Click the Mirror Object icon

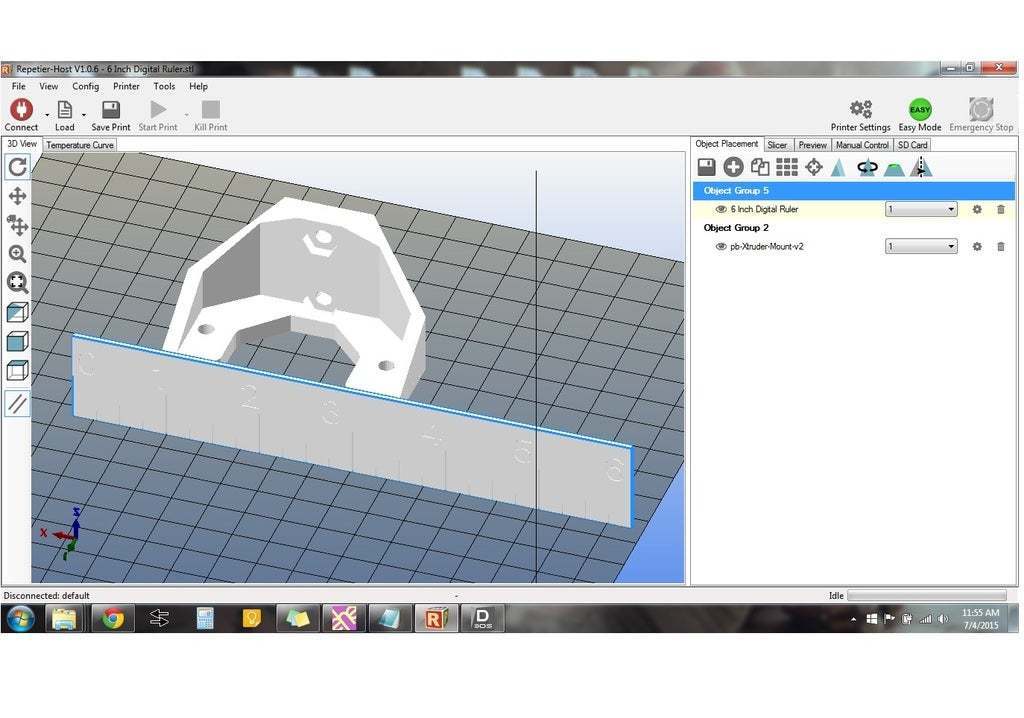pos(921,168)
